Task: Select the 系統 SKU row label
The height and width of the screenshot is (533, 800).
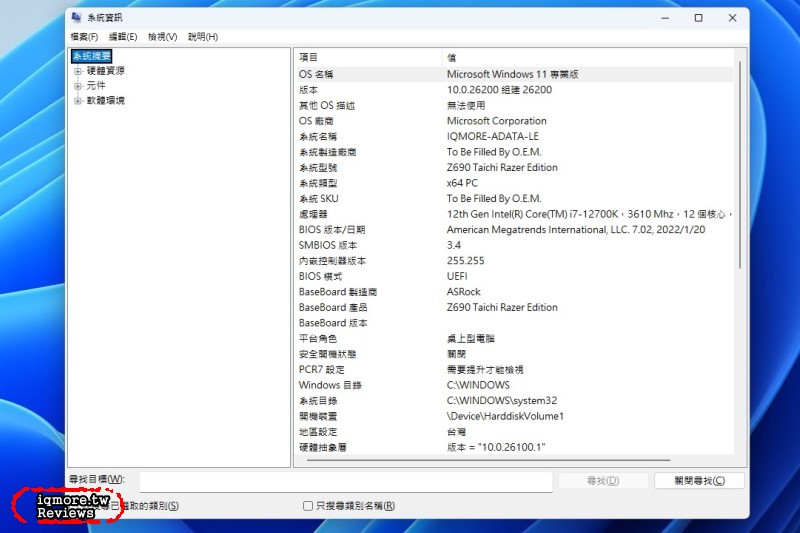Action: [318, 199]
